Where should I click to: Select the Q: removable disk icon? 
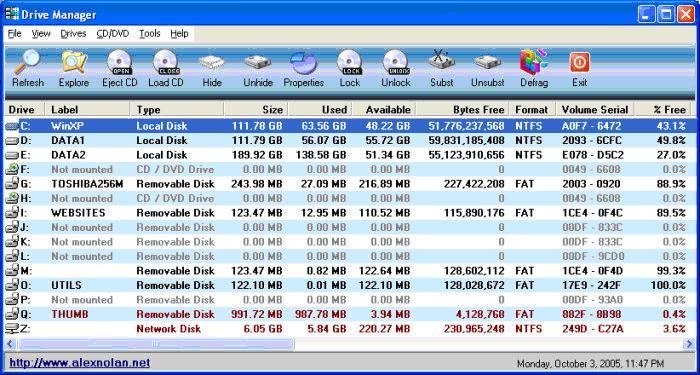(x=12, y=314)
